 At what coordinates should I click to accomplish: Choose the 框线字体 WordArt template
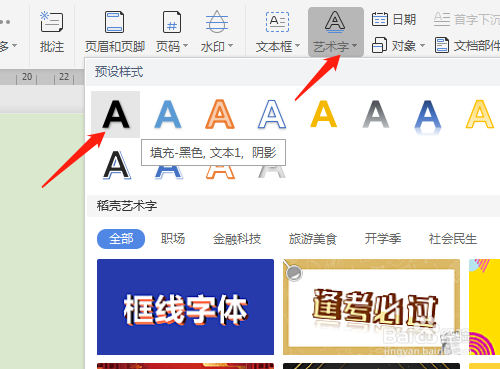click(x=185, y=307)
